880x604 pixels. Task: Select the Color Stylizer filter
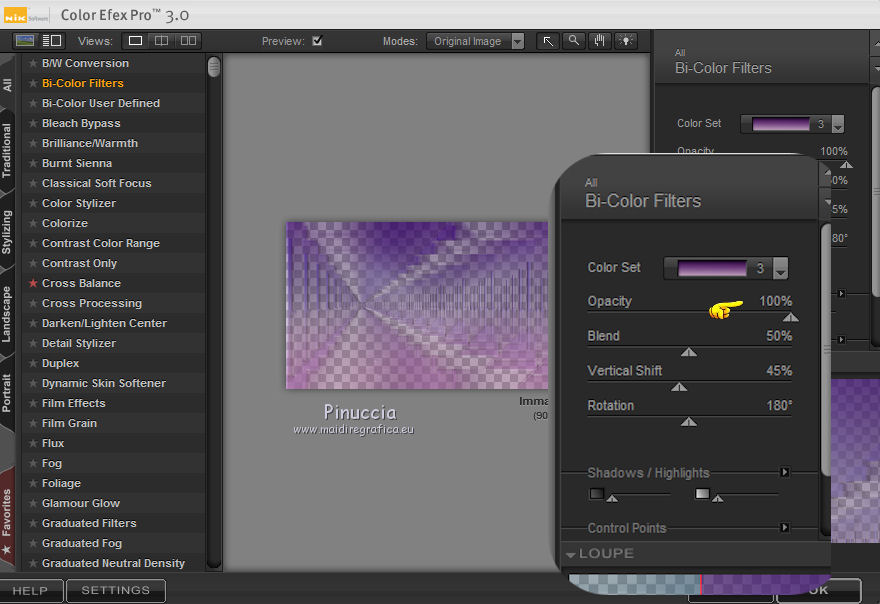[79, 203]
